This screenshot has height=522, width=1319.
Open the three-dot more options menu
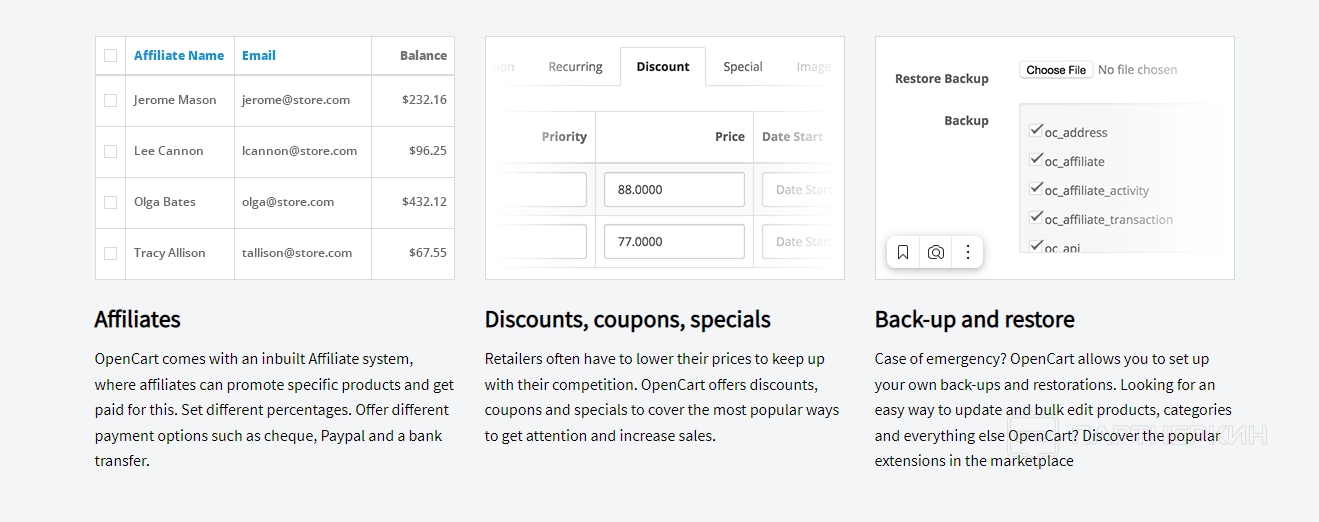point(967,253)
